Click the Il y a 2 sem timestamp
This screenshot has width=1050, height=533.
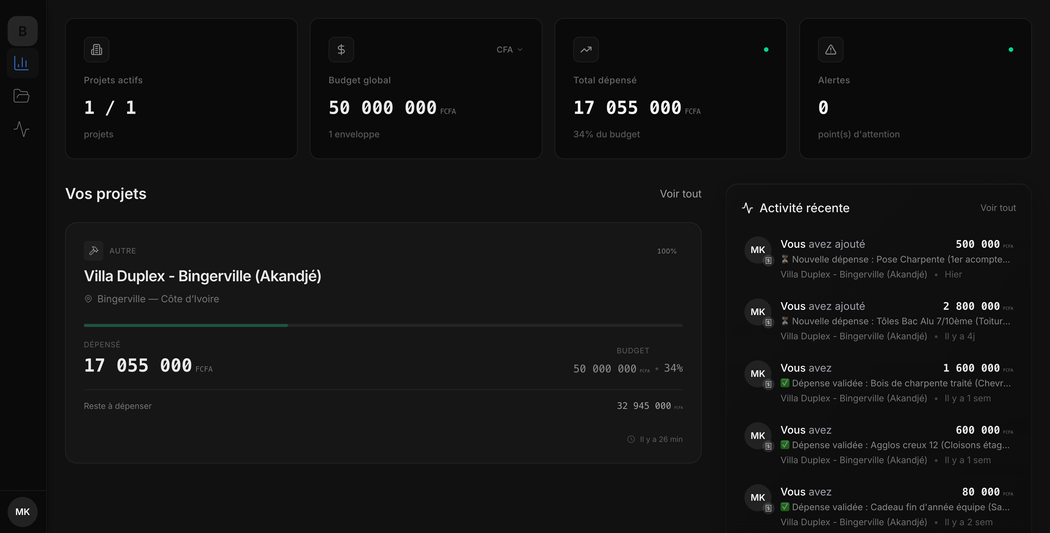point(968,522)
